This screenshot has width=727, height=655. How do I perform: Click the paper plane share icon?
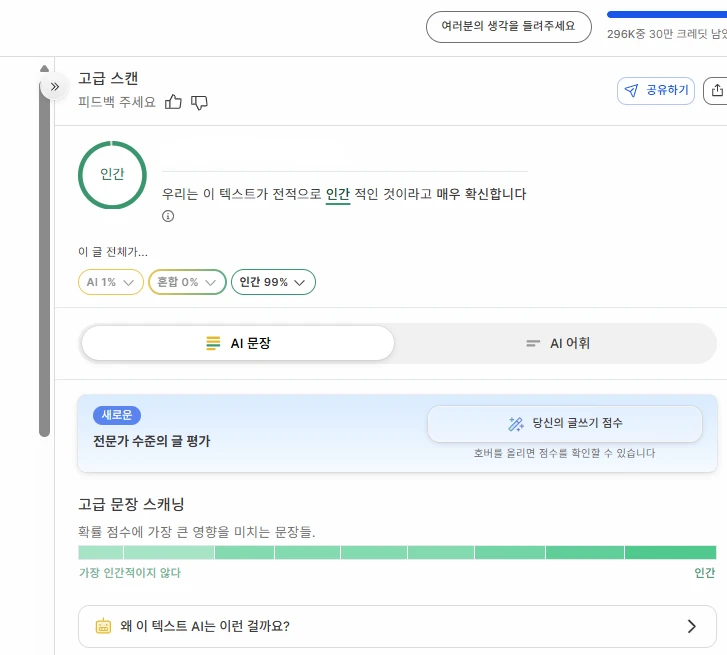tap(631, 90)
